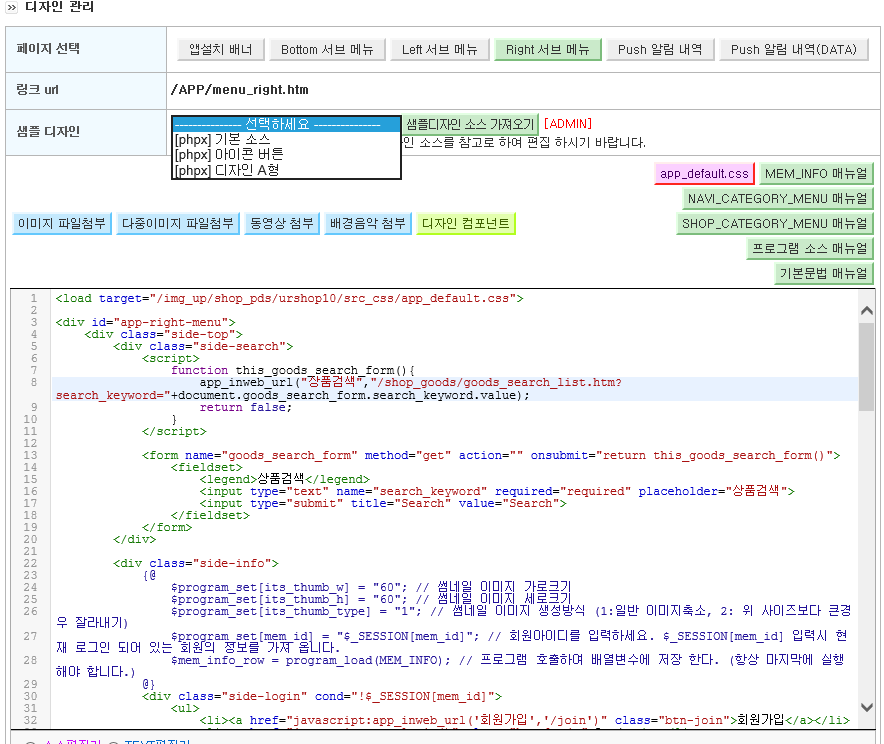884x744 pixels.
Task: Click the 동영상 첨부 button
Action: [282, 223]
